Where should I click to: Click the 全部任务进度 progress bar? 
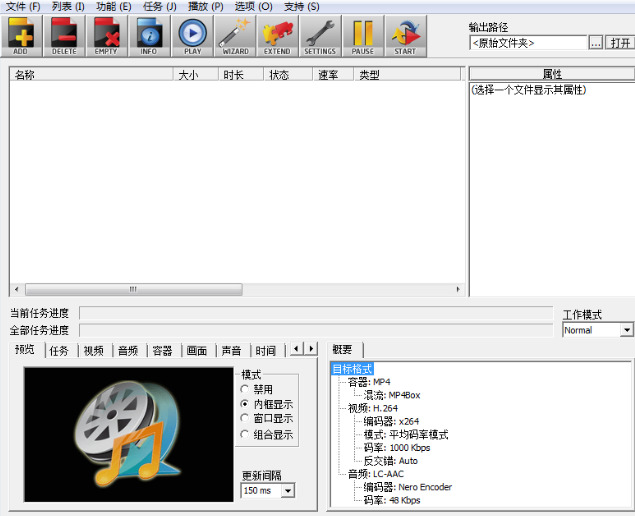tap(316, 330)
